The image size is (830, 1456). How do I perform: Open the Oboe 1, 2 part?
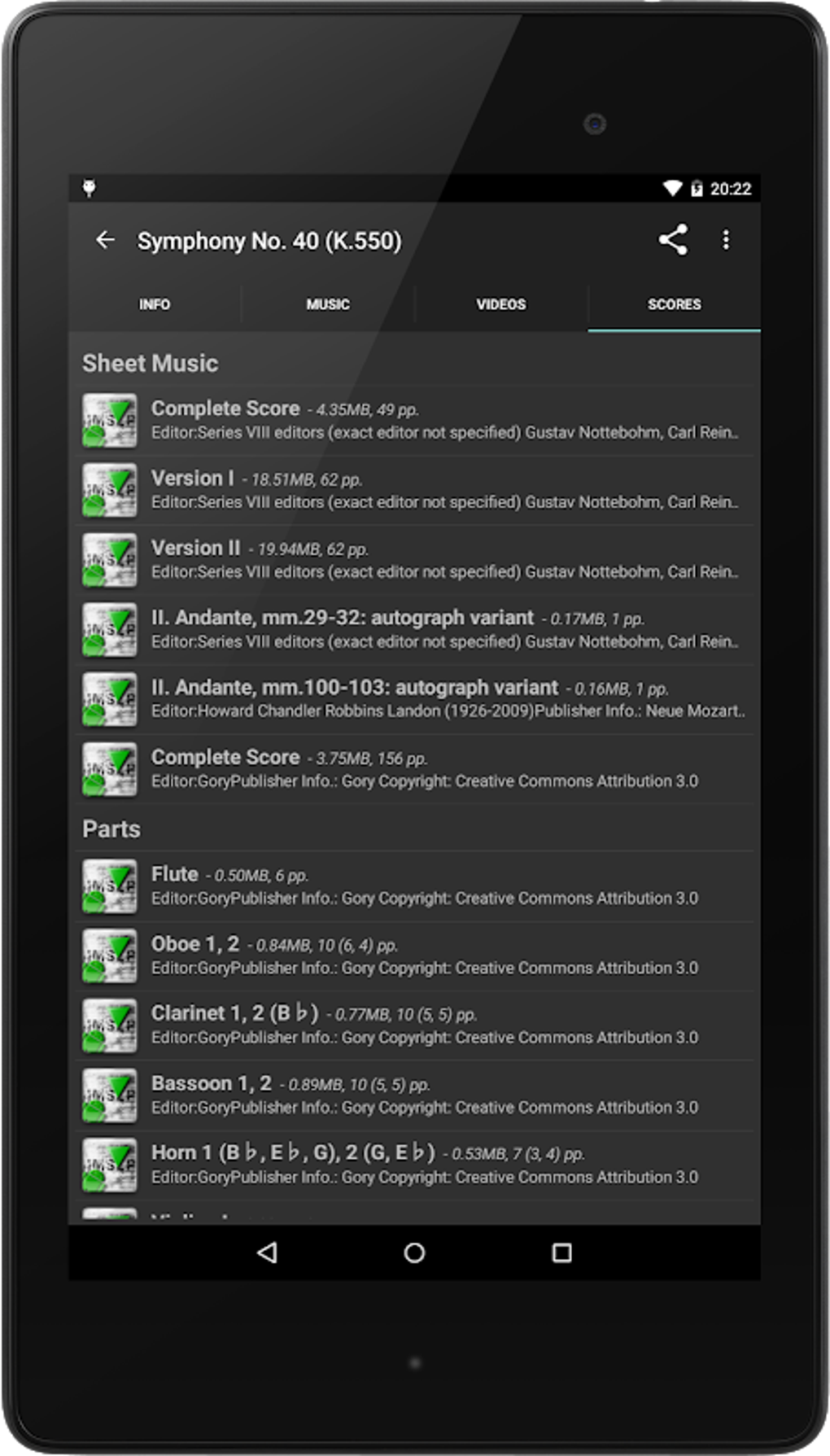click(443, 955)
